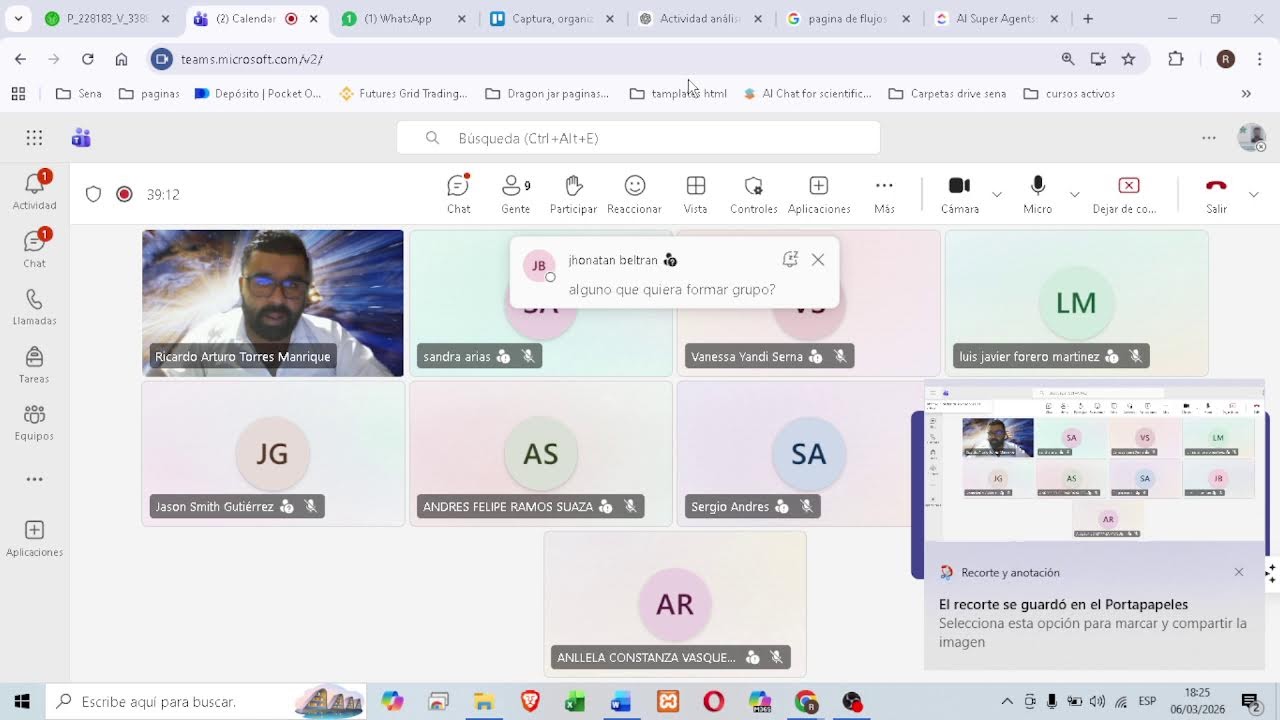Open the volume control in tray
Screen dimensions: 1280x720
point(1097,702)
